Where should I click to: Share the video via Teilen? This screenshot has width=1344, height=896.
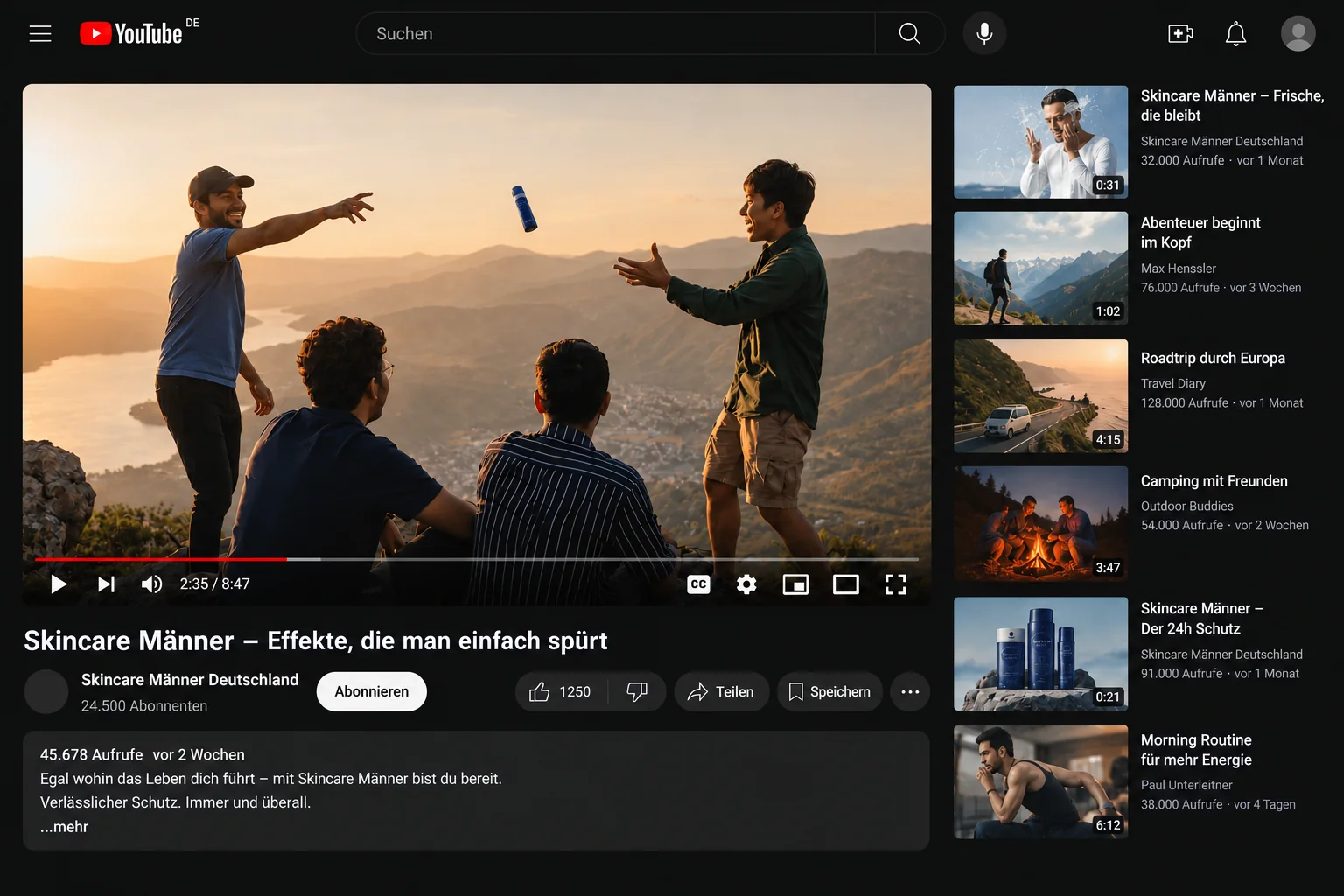[721, 691]
